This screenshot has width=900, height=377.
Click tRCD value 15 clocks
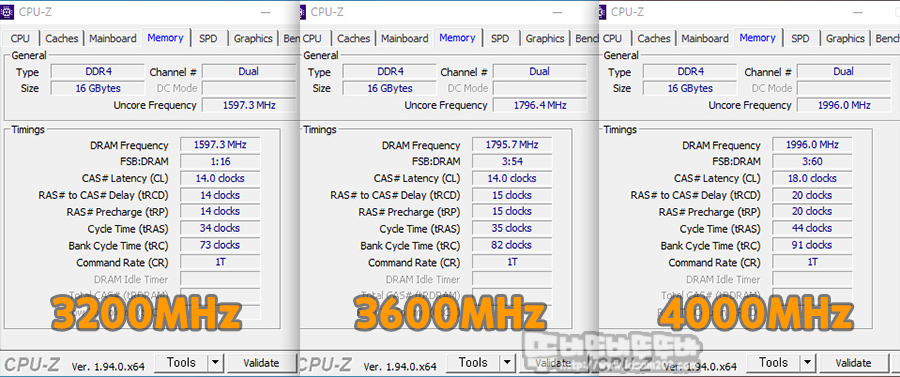coord(512,195)
